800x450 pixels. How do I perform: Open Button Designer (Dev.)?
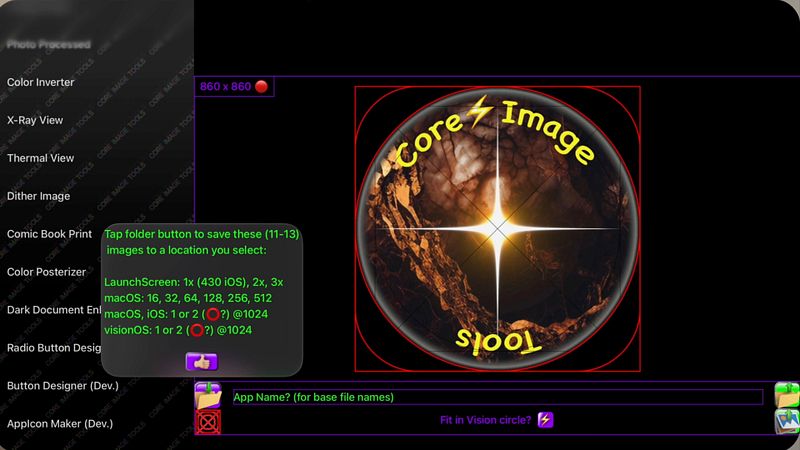pos(63,386)
